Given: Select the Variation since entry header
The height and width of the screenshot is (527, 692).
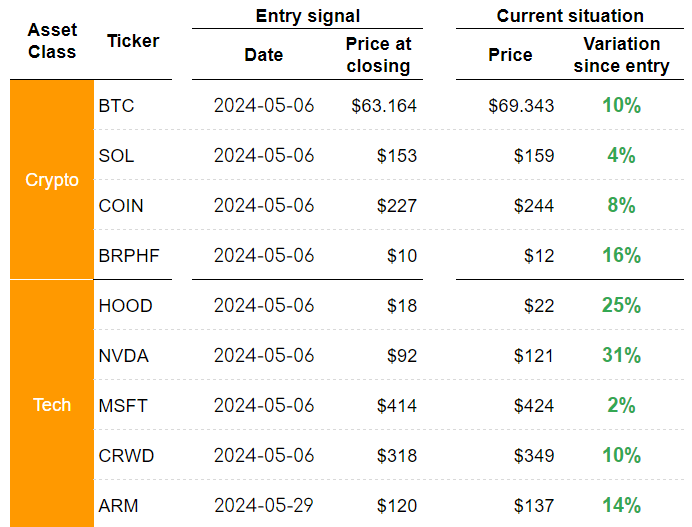Looking at the screenshot, I should coord(621,55).
